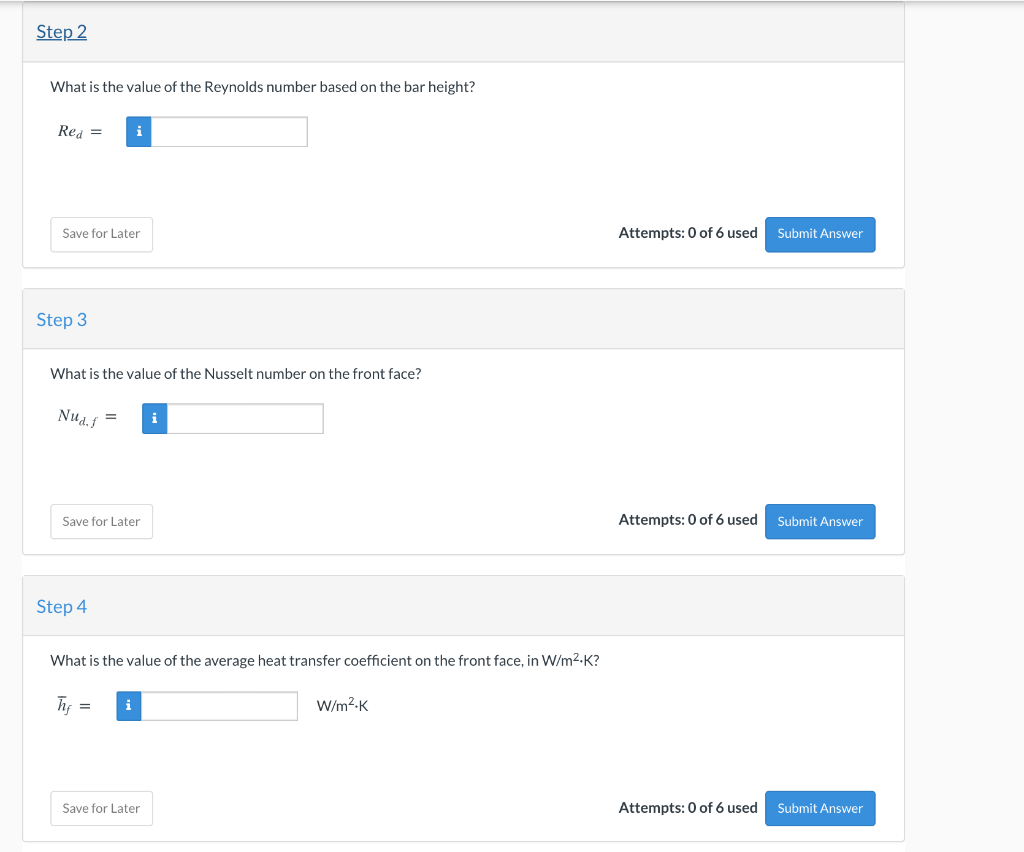Viewport: 1024px width, 852px height.
Task: Save the Nusselt number answer for later
Action: [x=101, y=521]
